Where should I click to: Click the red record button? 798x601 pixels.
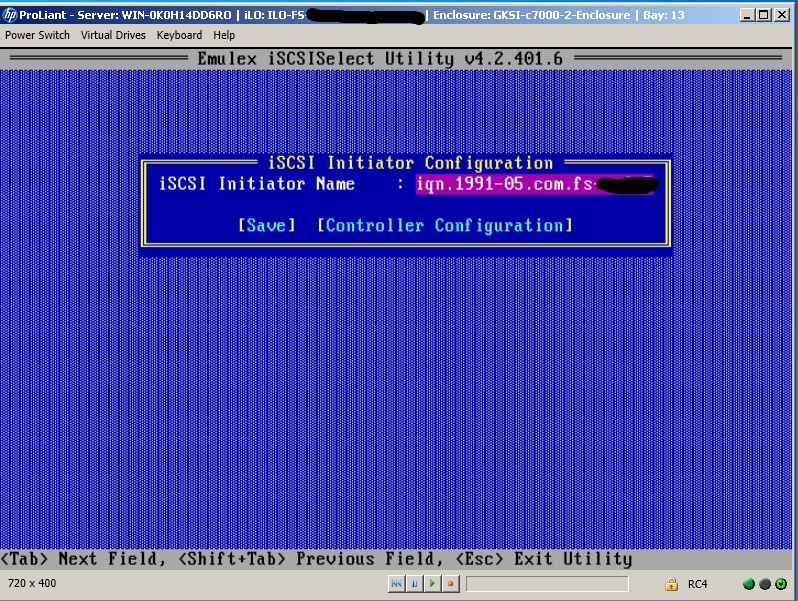coord(450,584)
